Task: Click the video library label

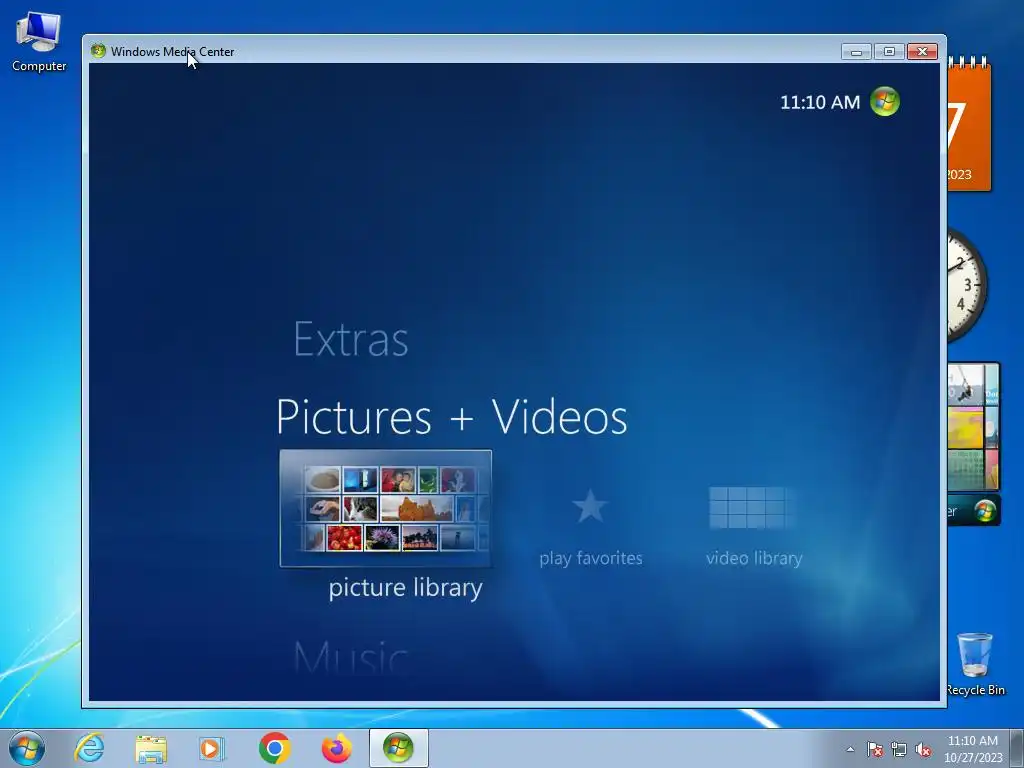Action: [754, 558]
